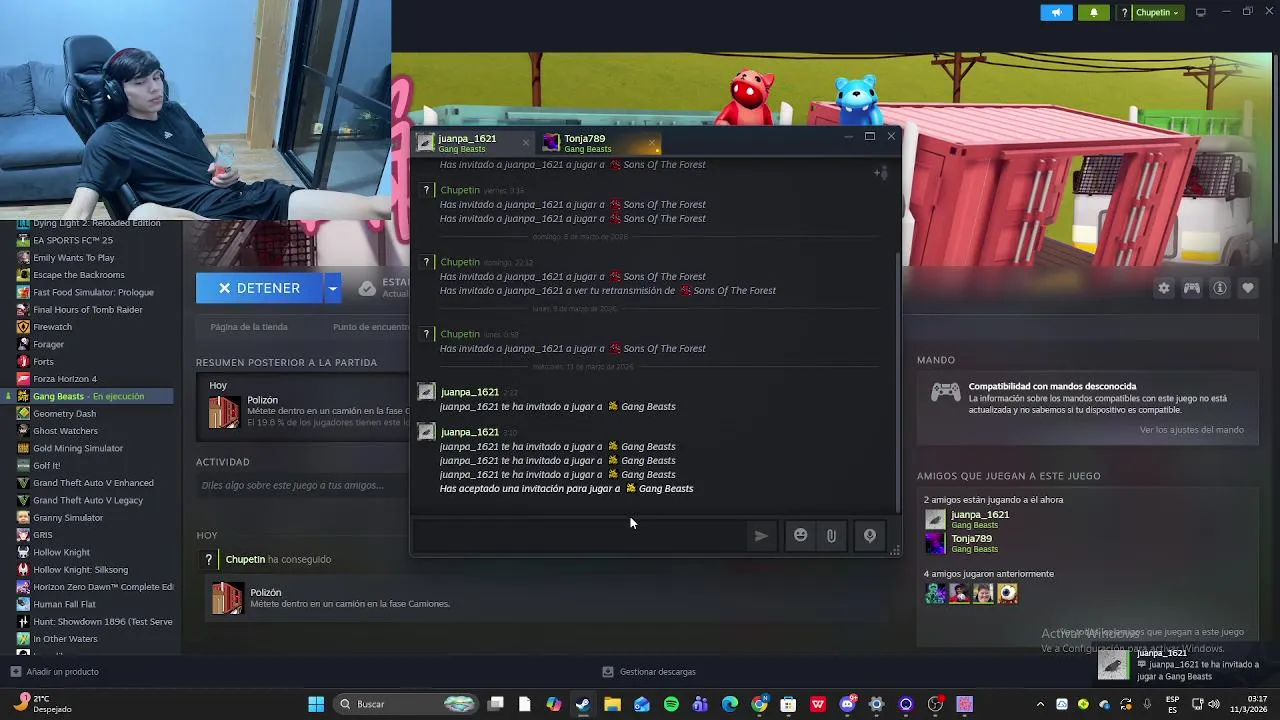Open Spotify from taskbar

pyautogui.click(x=671, y=704)
